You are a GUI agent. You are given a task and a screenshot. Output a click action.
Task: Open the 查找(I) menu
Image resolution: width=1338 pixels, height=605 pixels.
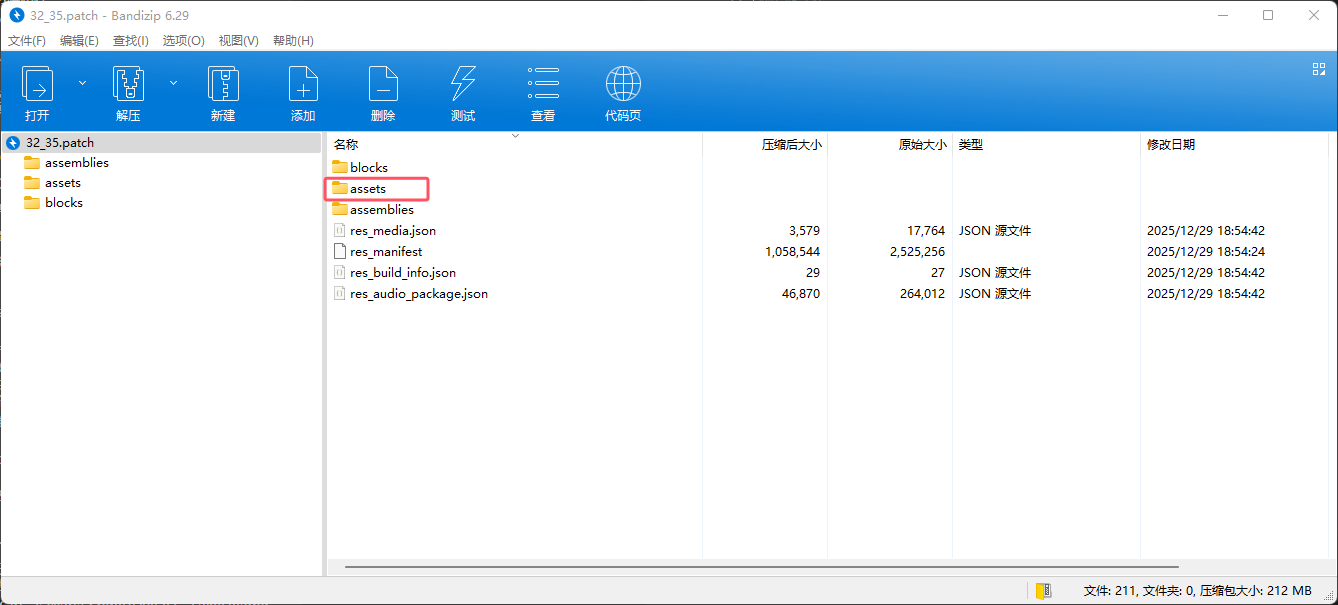131,41
